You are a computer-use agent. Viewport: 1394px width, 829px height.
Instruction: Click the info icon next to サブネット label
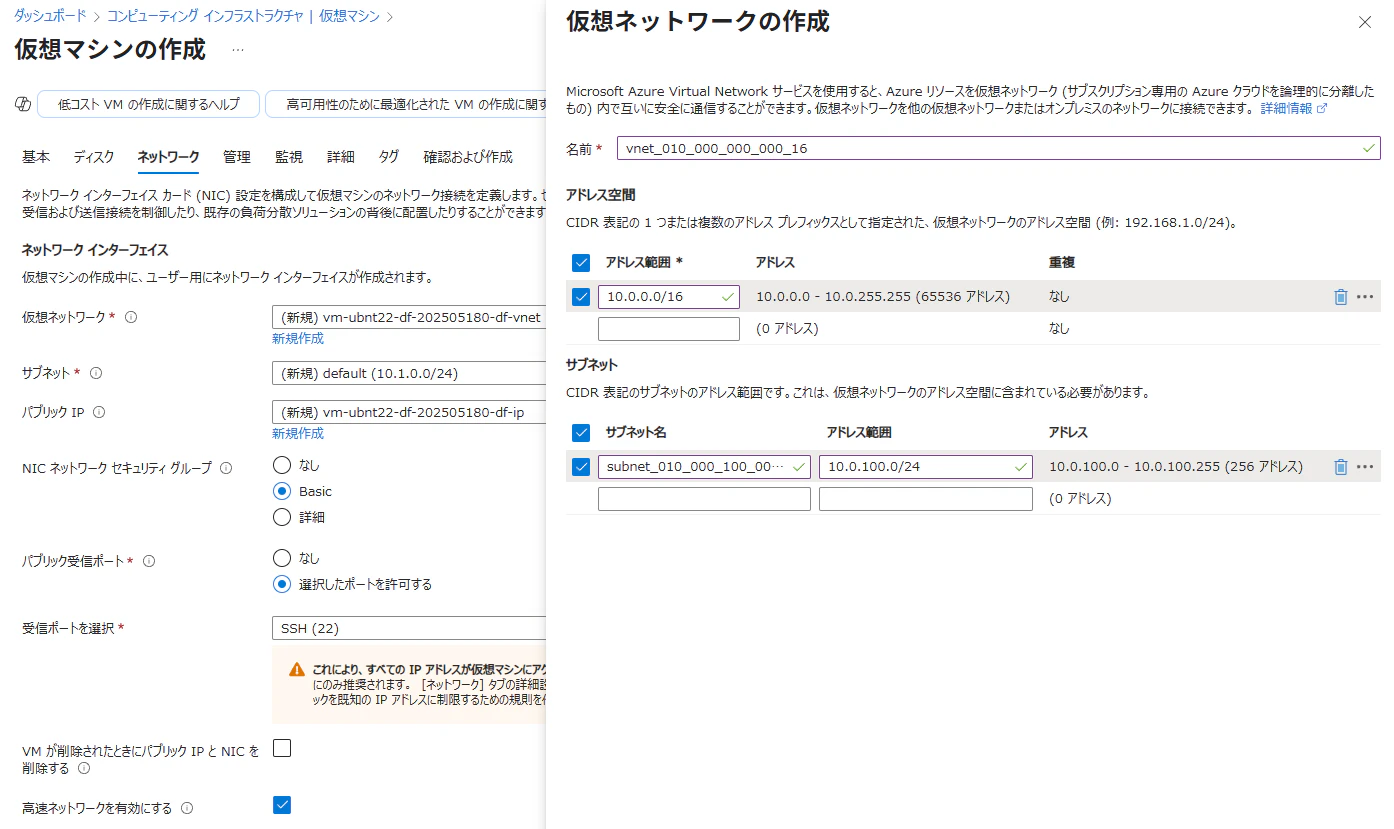coord(96,373)
